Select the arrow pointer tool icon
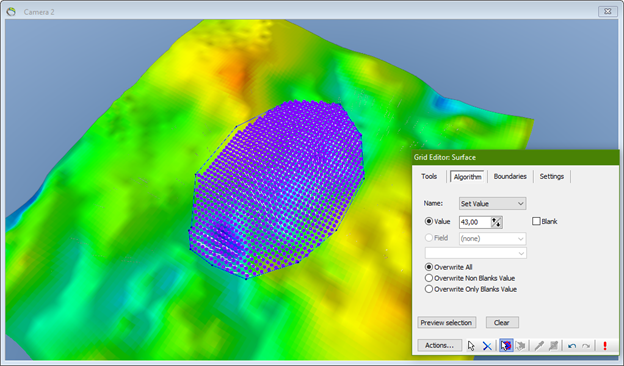This screenshot has height=366, width=624. pos(471,345)
